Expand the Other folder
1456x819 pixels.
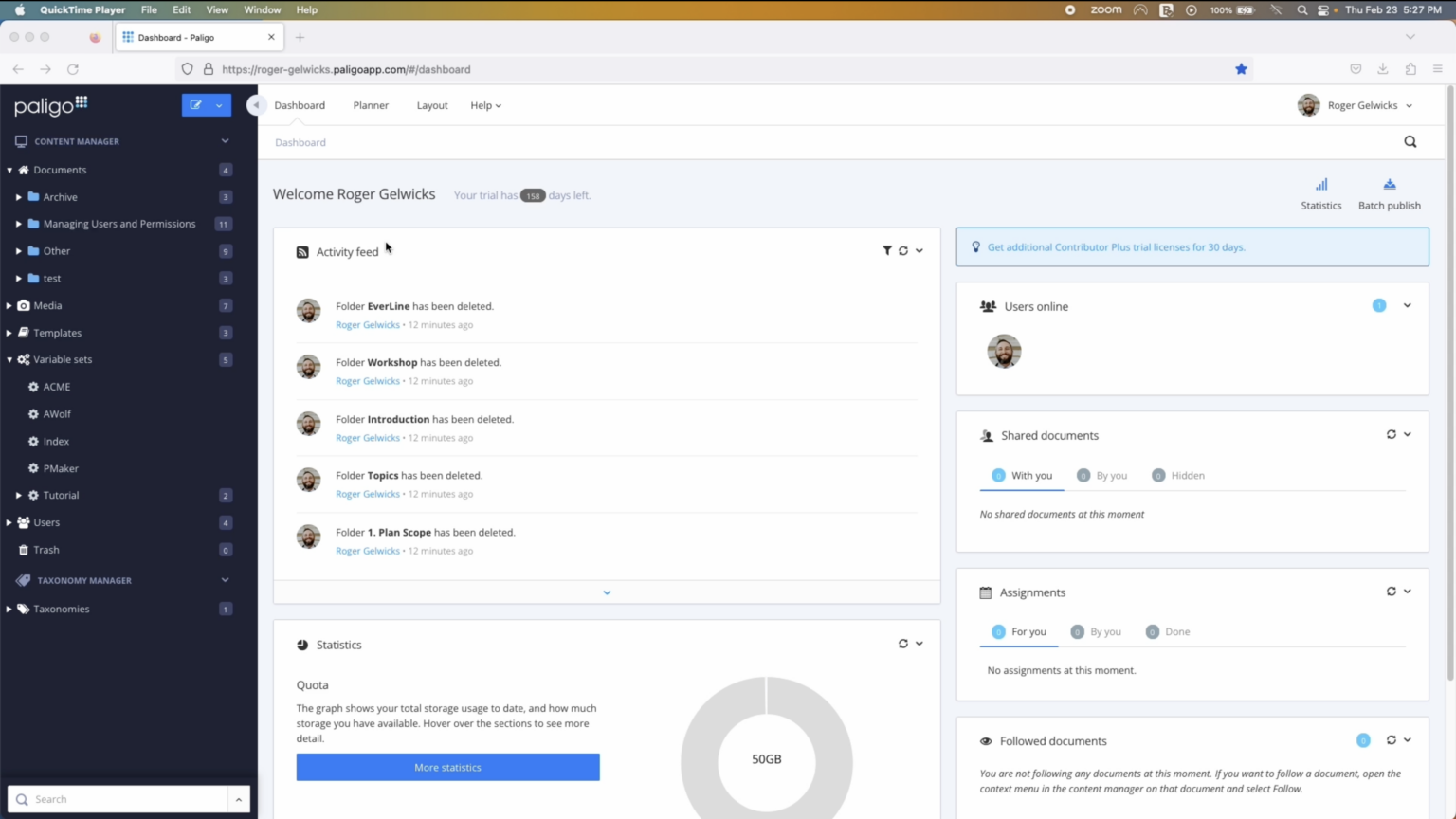[18, 251]
